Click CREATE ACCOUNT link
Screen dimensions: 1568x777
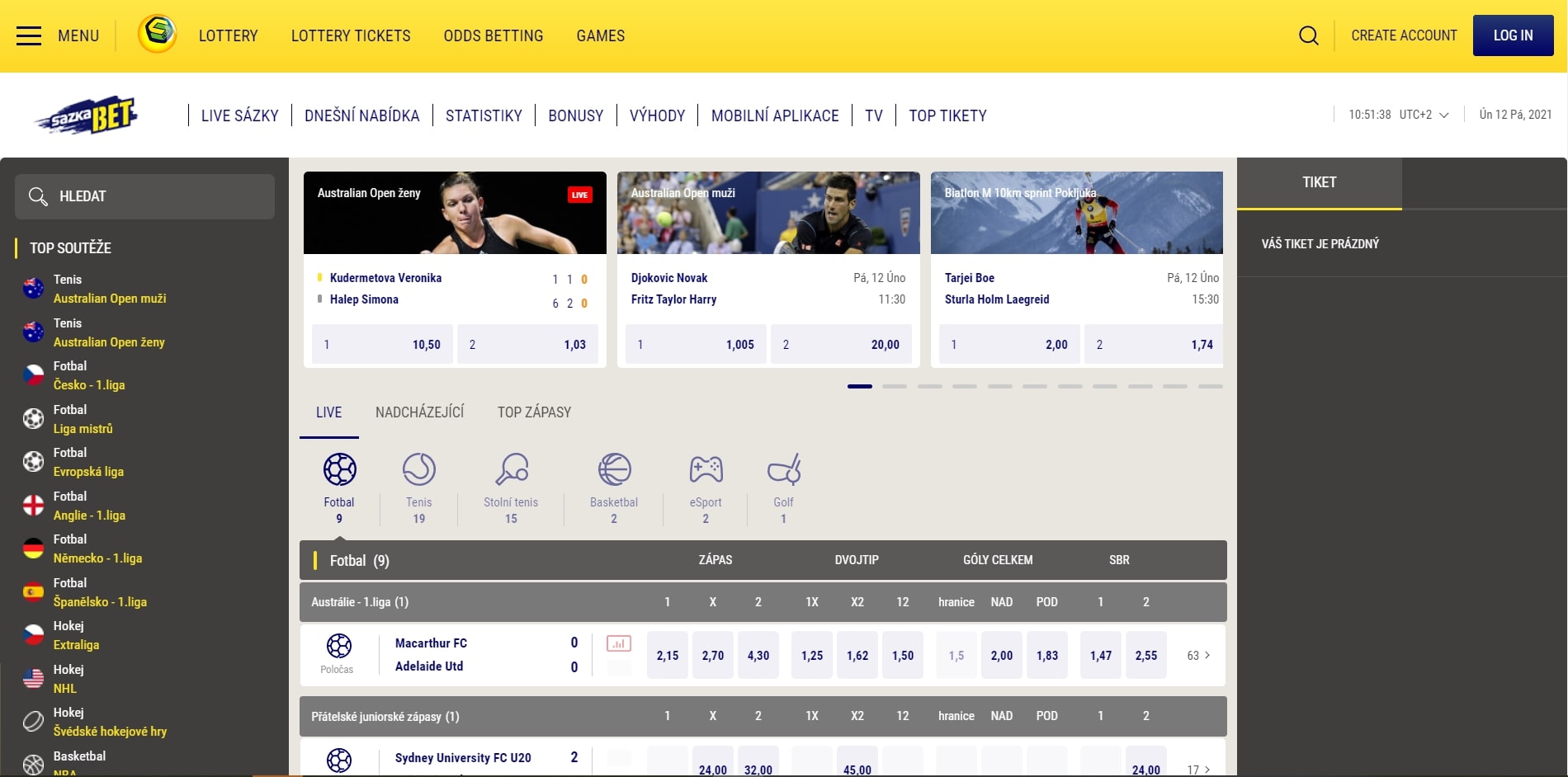[x=1404, y=35]
